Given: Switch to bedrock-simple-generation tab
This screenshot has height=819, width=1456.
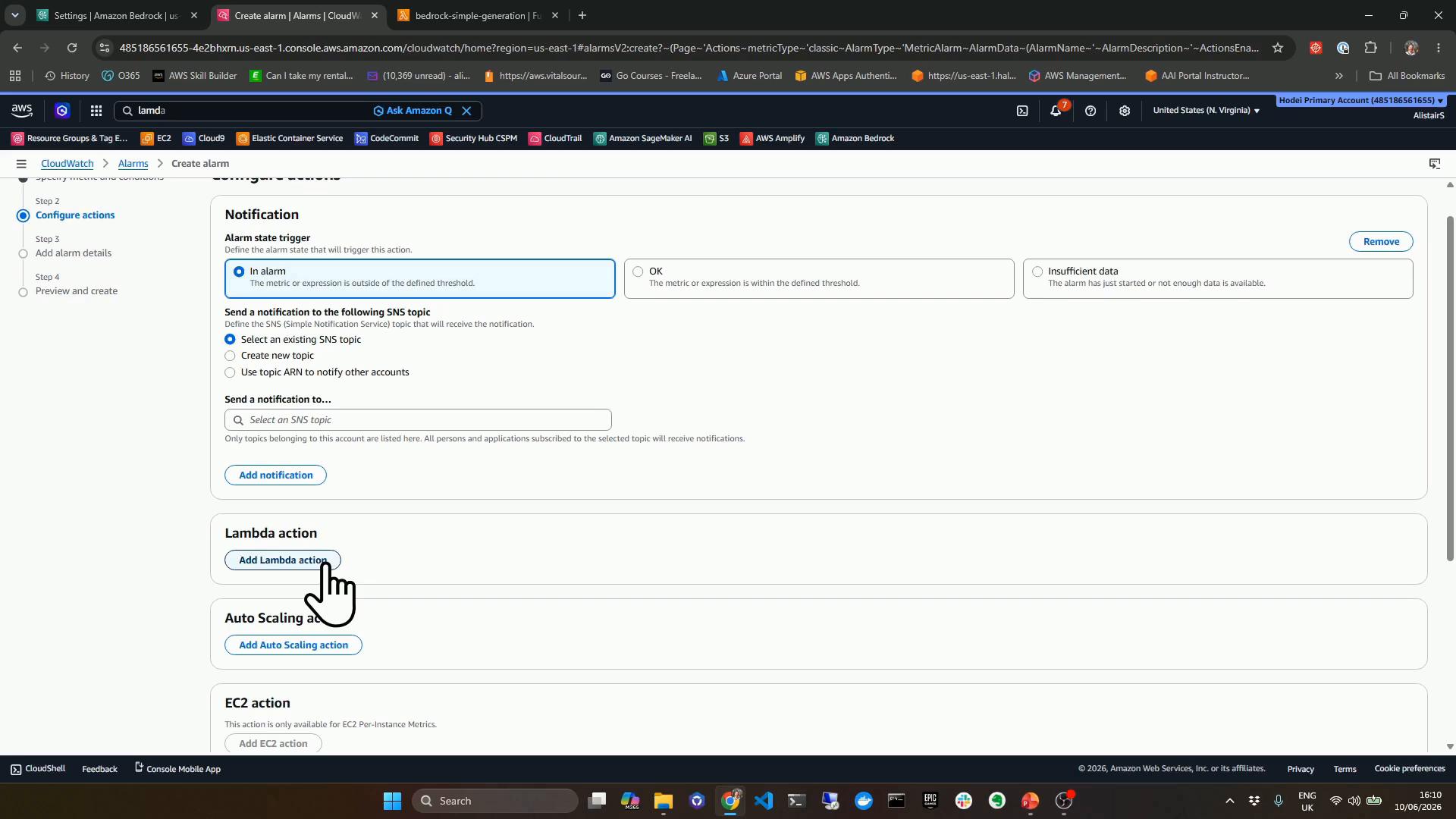Looking at the screenshot, I should (478, 15).
